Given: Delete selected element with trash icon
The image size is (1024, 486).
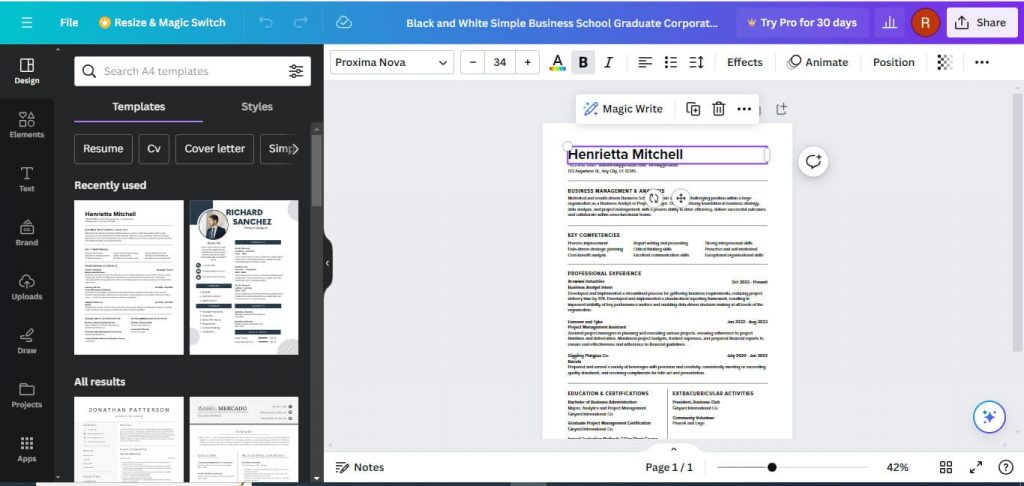Looking at the screenshot, I should 718,109.
